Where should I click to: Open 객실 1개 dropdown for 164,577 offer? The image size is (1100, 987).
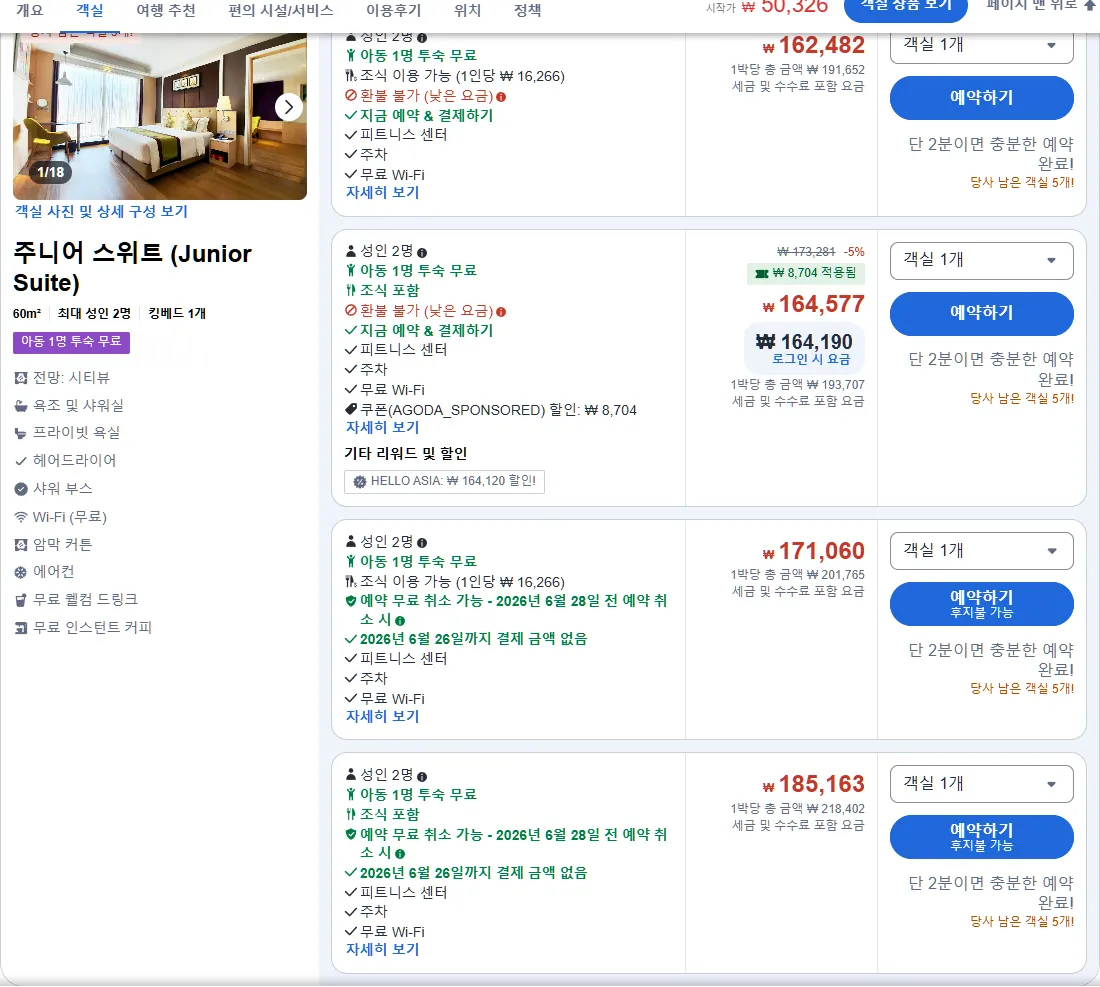(x=981, y=260)
